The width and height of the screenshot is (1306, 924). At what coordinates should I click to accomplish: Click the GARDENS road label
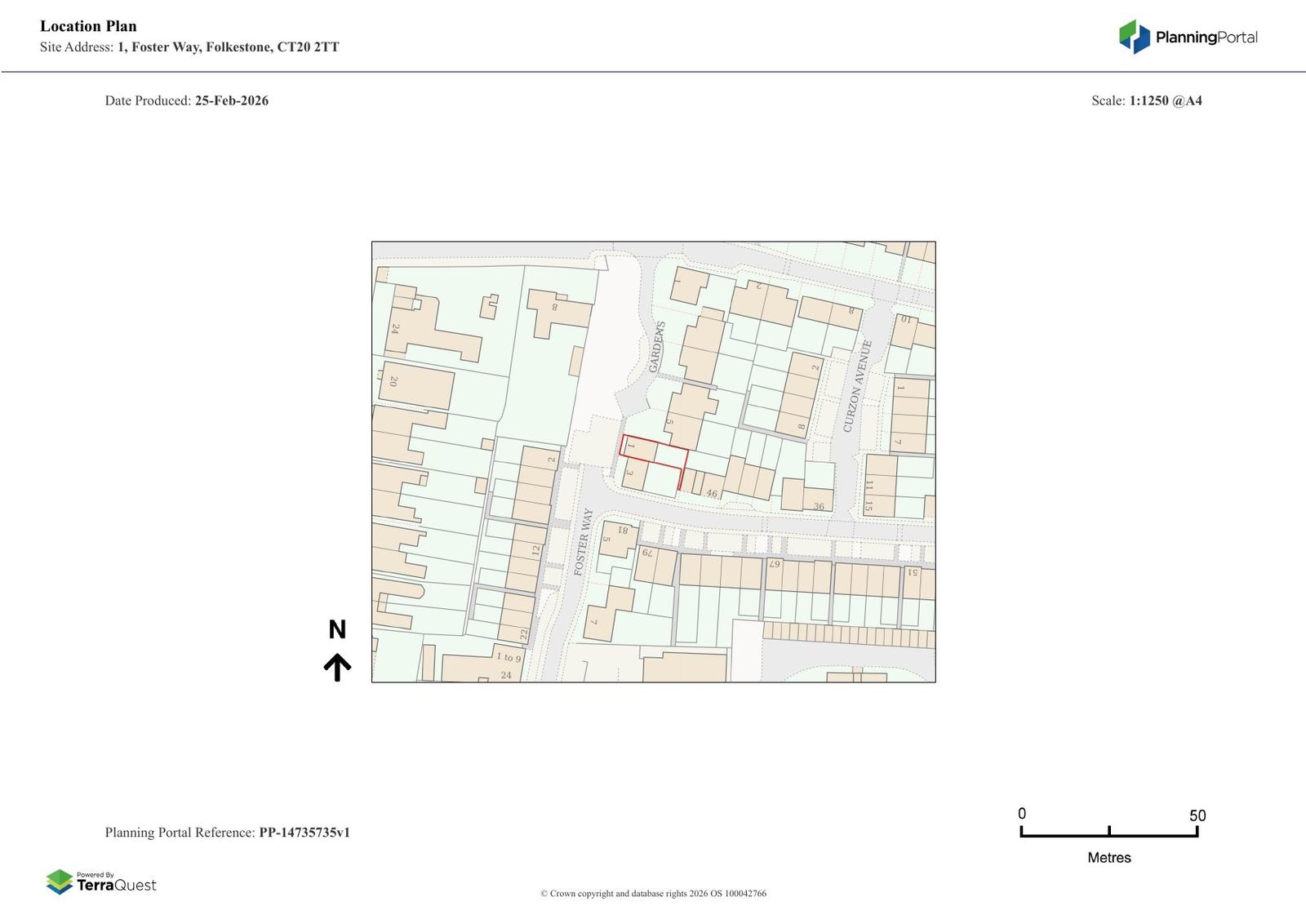coord(656,347)
